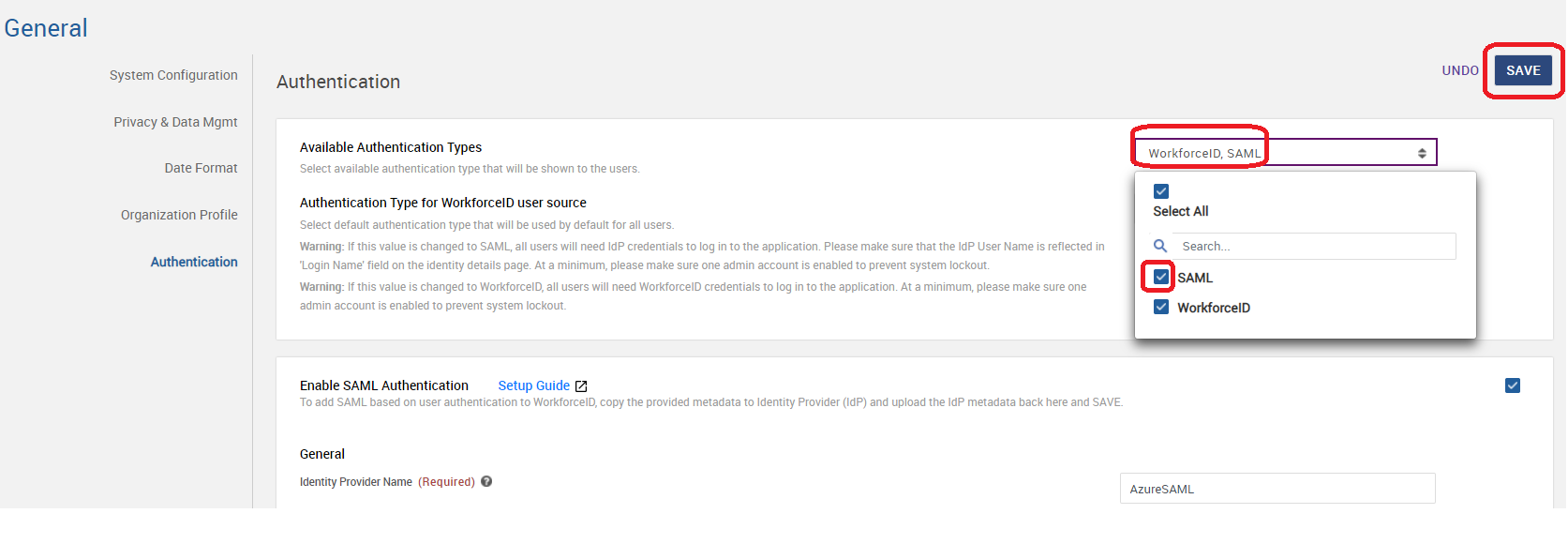Click the General page heading

coord(46,28)
